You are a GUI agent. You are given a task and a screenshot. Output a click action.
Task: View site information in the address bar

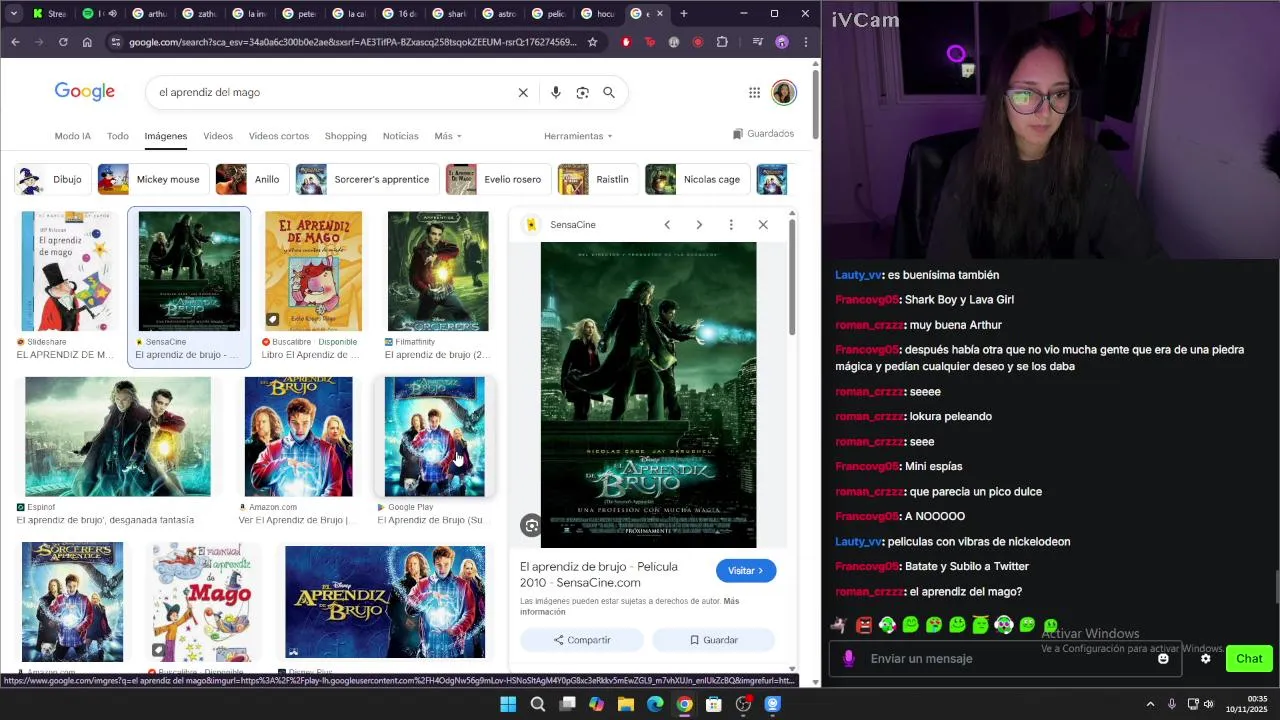click(116, 42)
